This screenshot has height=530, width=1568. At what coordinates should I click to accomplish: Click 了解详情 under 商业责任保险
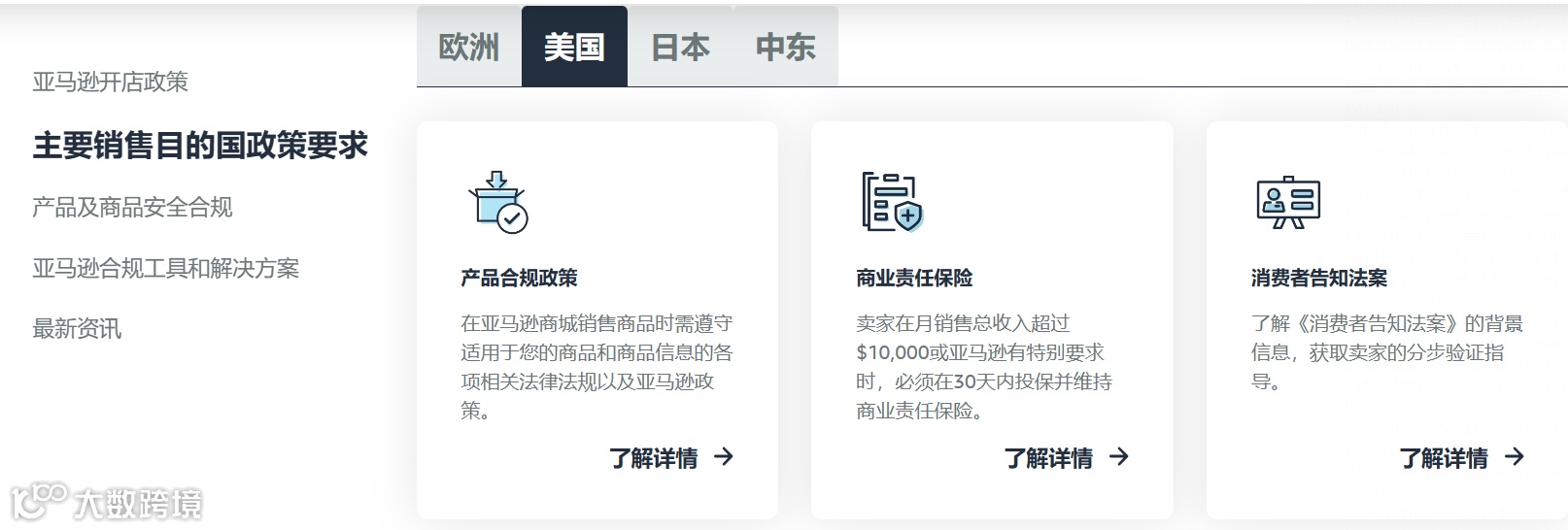point(1048,458)
